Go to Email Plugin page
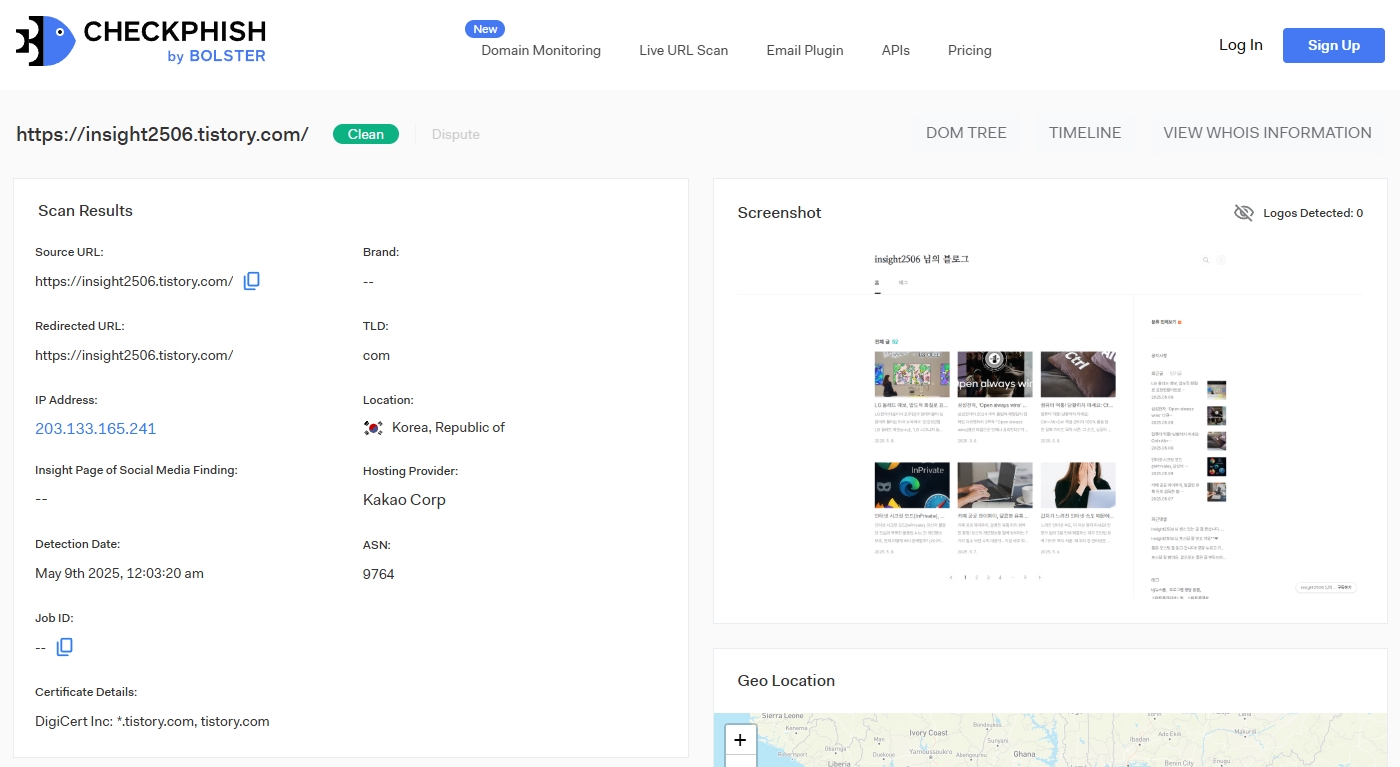The height and width of the screenshot is (767, 1400). click(x=805, y=50)
